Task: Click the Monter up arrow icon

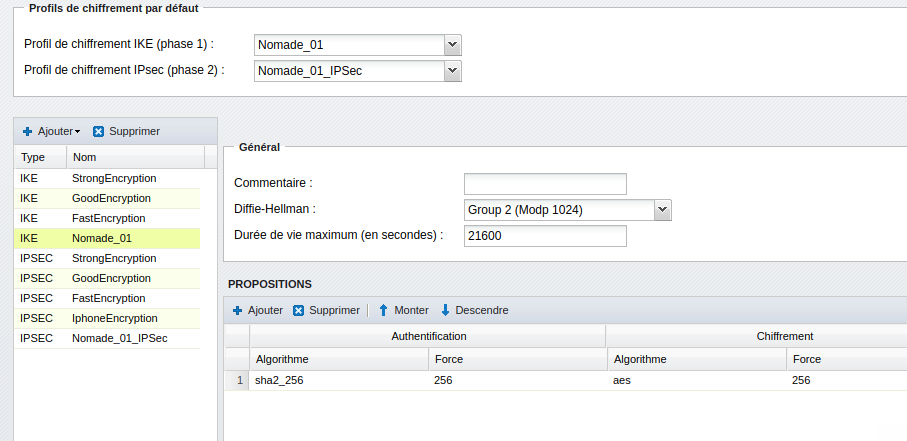Action: point(383,310)
